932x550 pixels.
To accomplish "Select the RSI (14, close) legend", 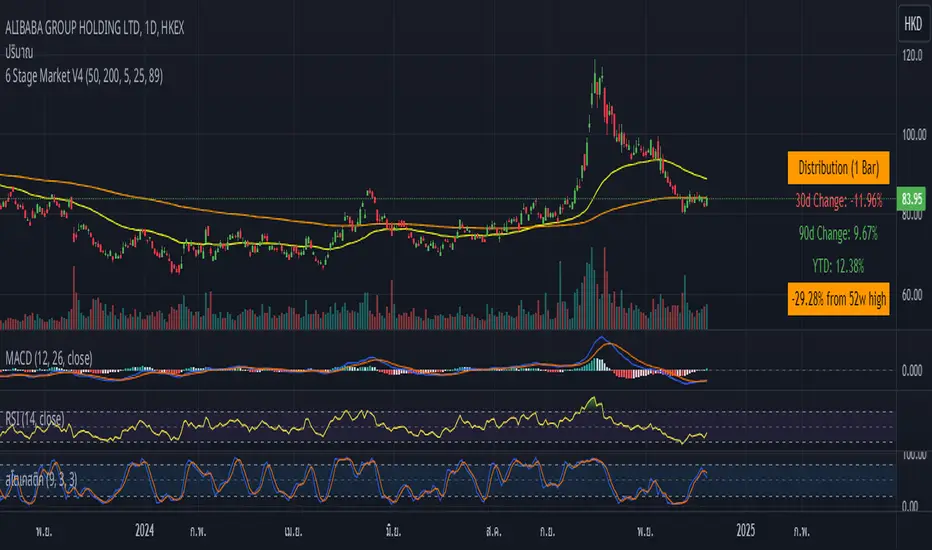I will point(34,419).
